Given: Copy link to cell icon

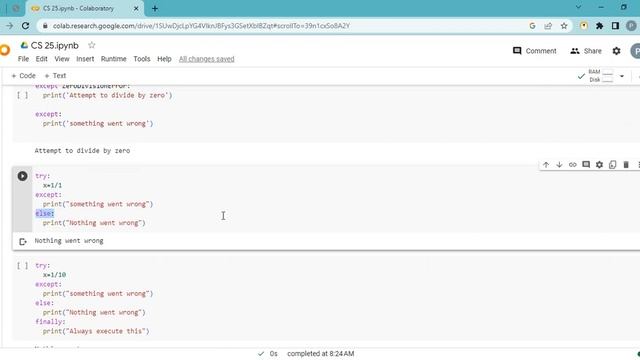Looking at the screenshot, I should coord(573,165).
